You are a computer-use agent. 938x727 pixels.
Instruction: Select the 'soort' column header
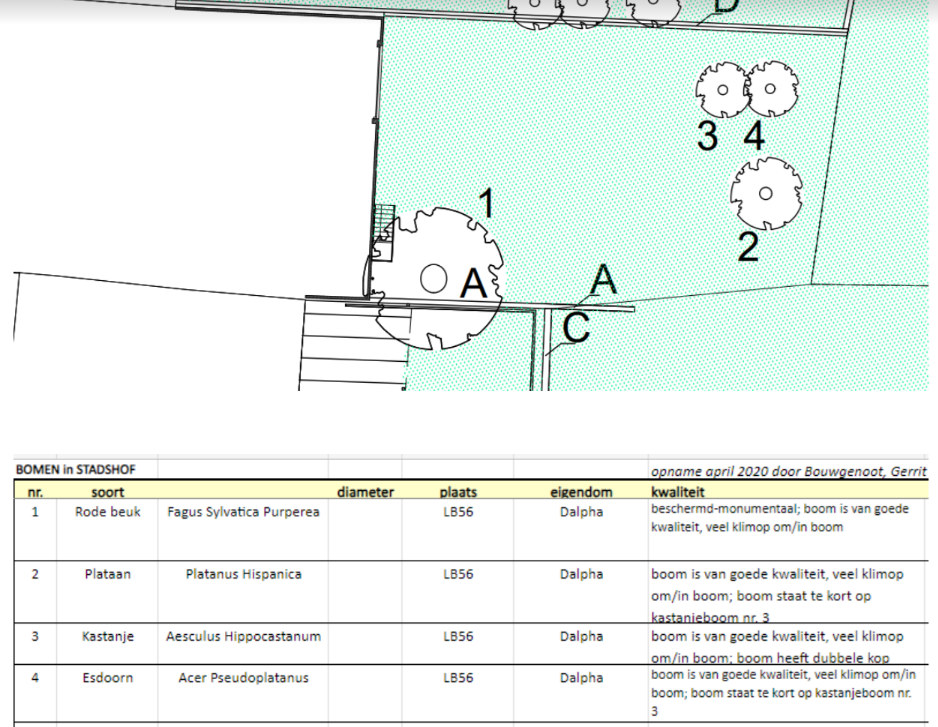(x=107, y=491)
